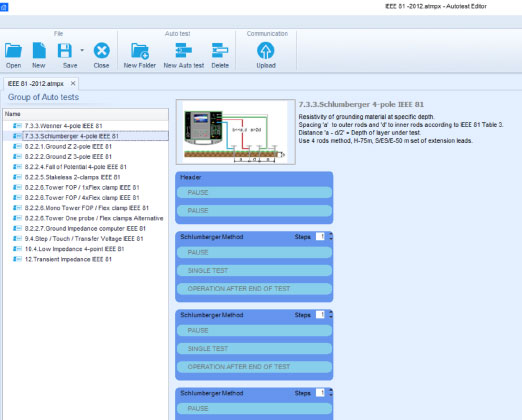Select OPERATION AFTER END OF TEST in second Schlumberger block

tap(254, 367)
